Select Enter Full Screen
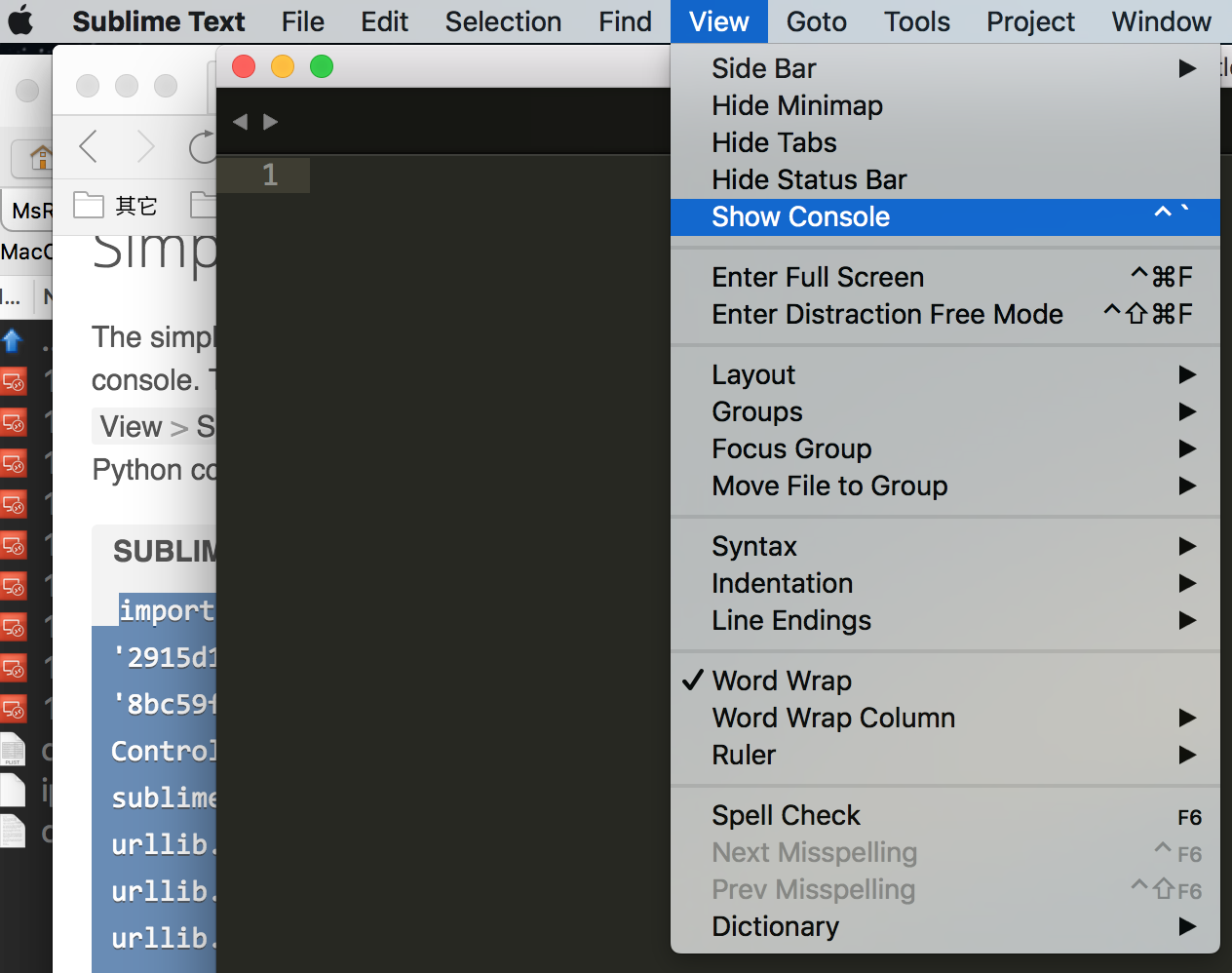The image size is (1232, 973). tap(945, 277)
